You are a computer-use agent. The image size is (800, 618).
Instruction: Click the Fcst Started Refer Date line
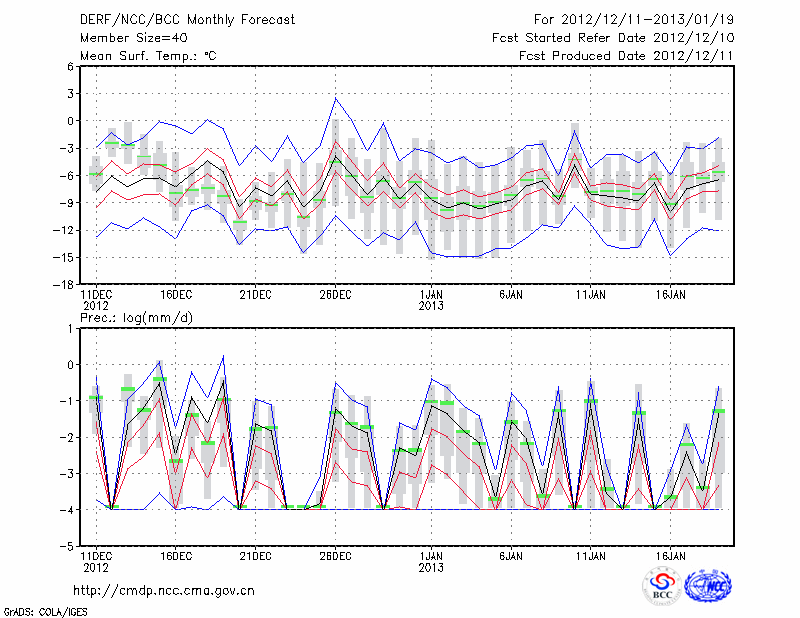point(606,37)
